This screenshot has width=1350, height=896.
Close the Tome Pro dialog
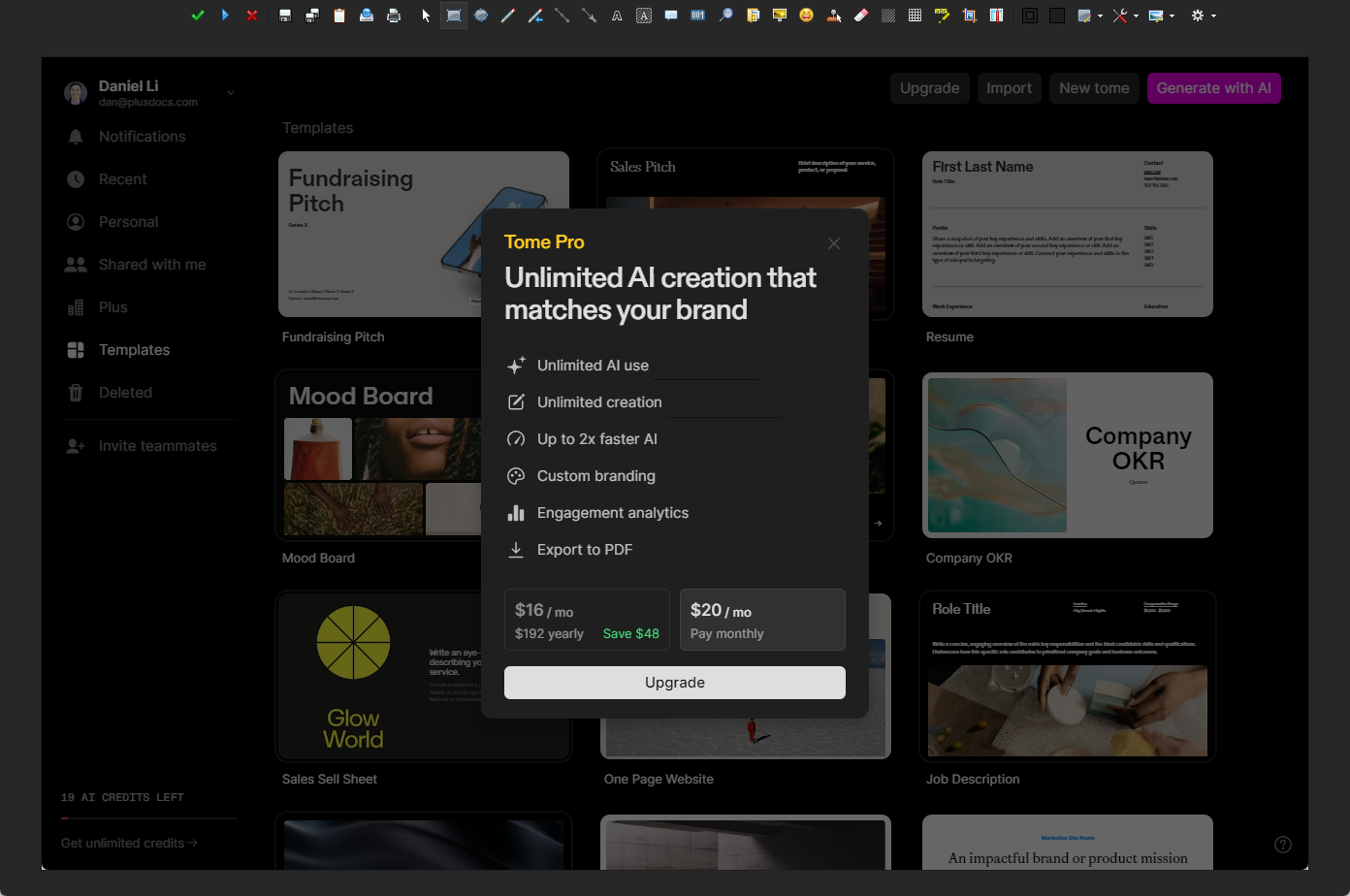pos(834,243)
